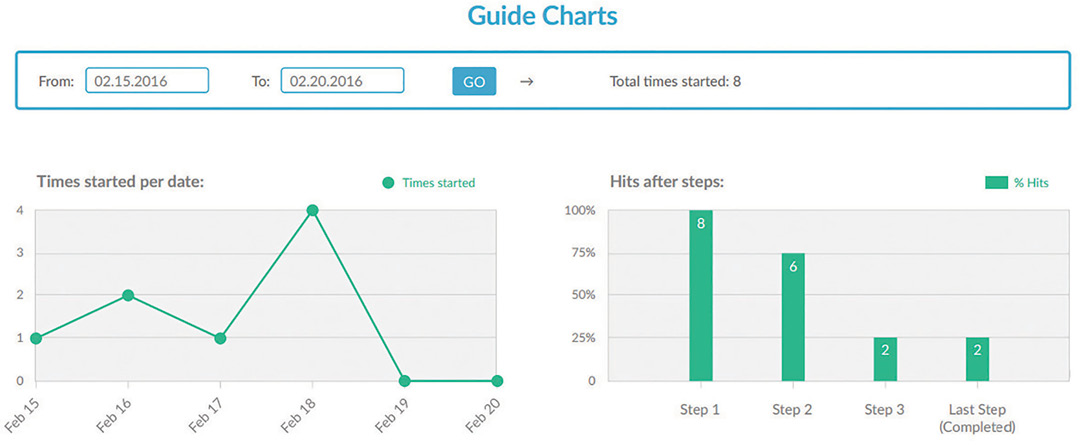
Task: Select the Step 3 bar
Action: (885, 359)
